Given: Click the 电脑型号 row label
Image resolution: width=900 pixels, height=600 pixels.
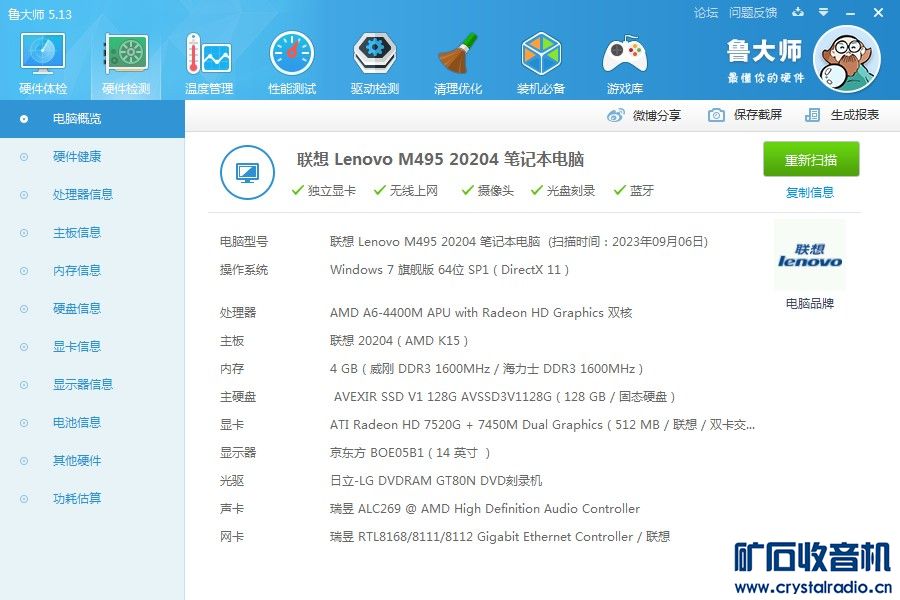Looking at the screenshot, I should point(244,242).
